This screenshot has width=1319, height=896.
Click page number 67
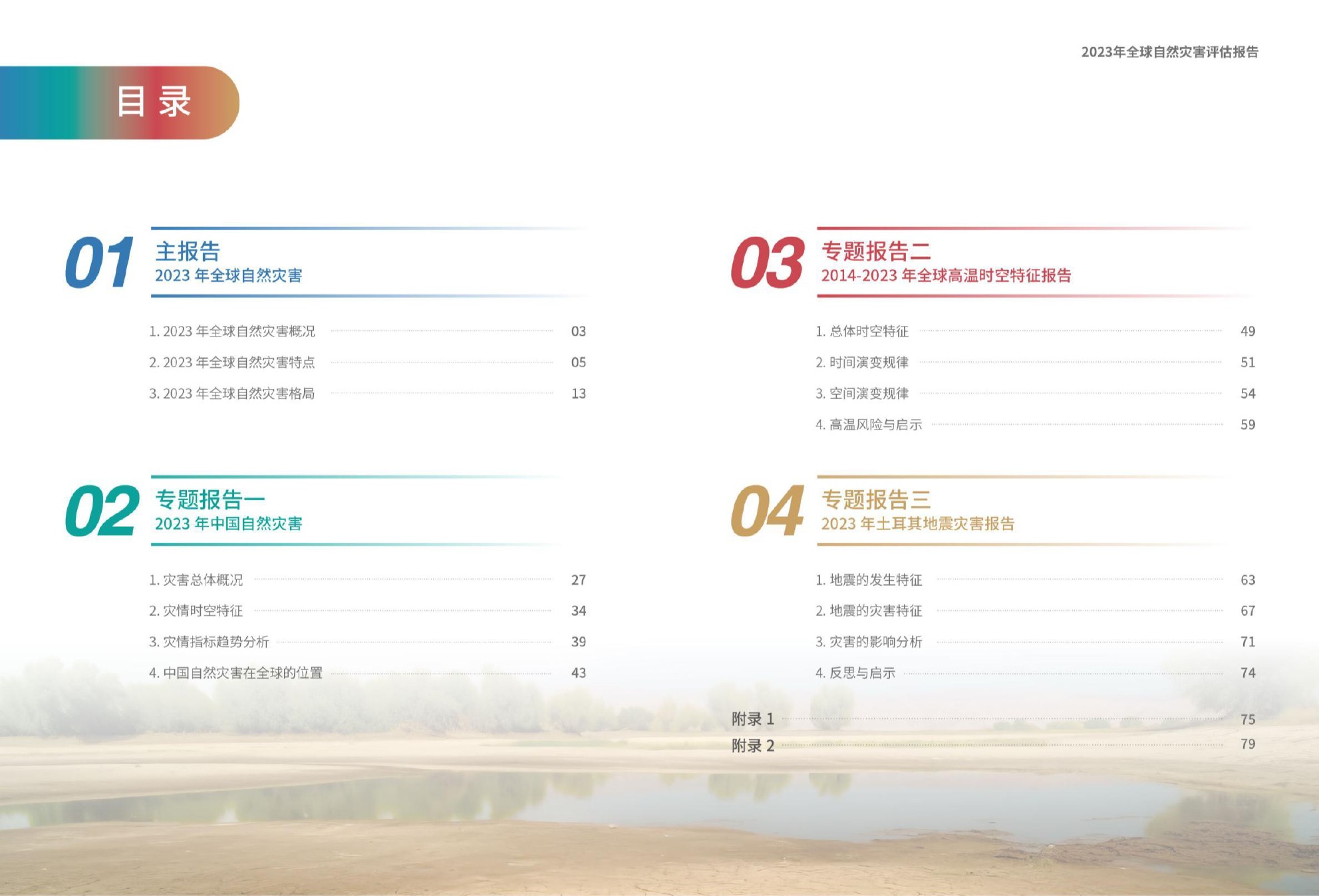1248,611
